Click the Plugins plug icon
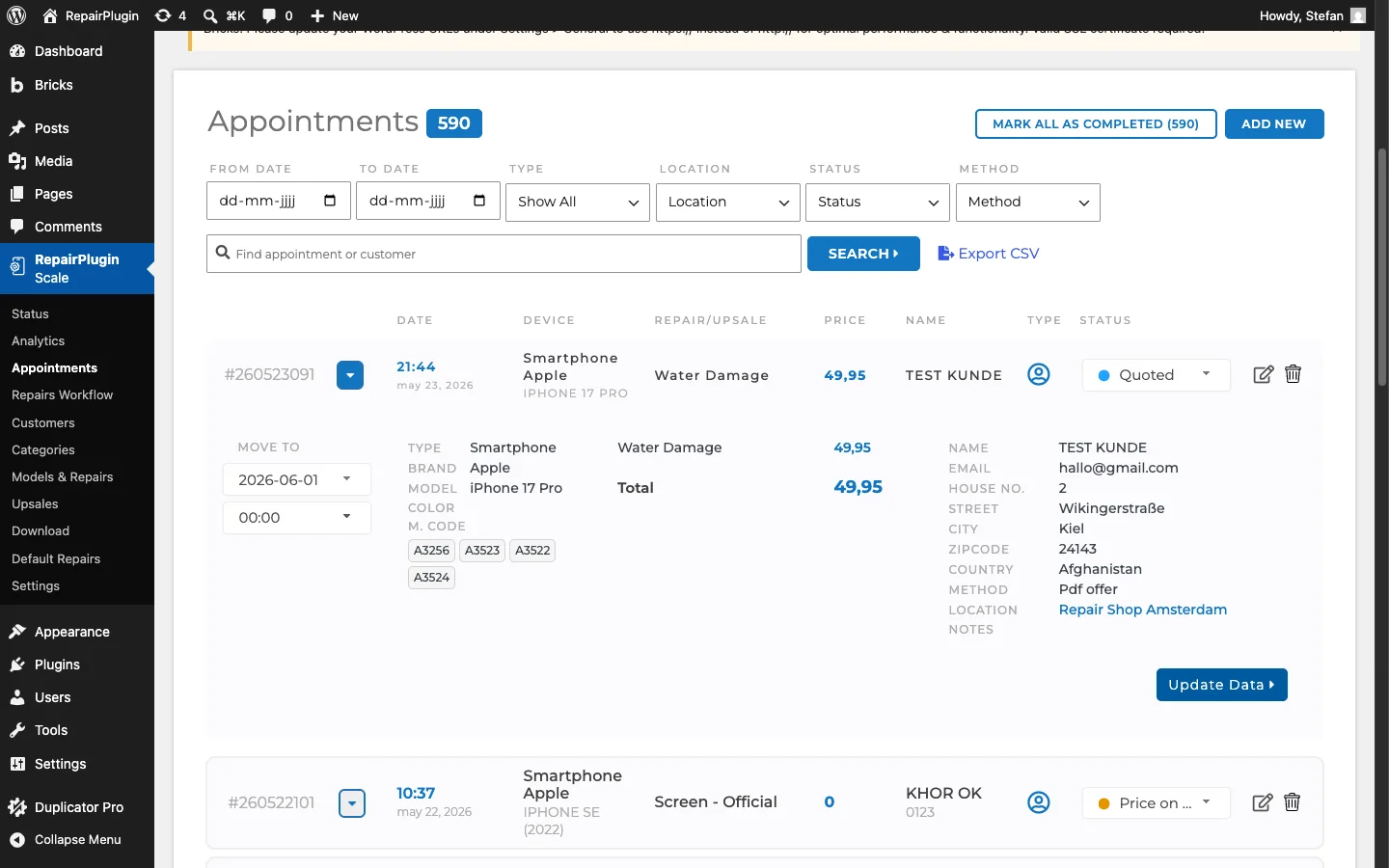The height and width of the screenshot is (868, 1389). click(17, 665)
